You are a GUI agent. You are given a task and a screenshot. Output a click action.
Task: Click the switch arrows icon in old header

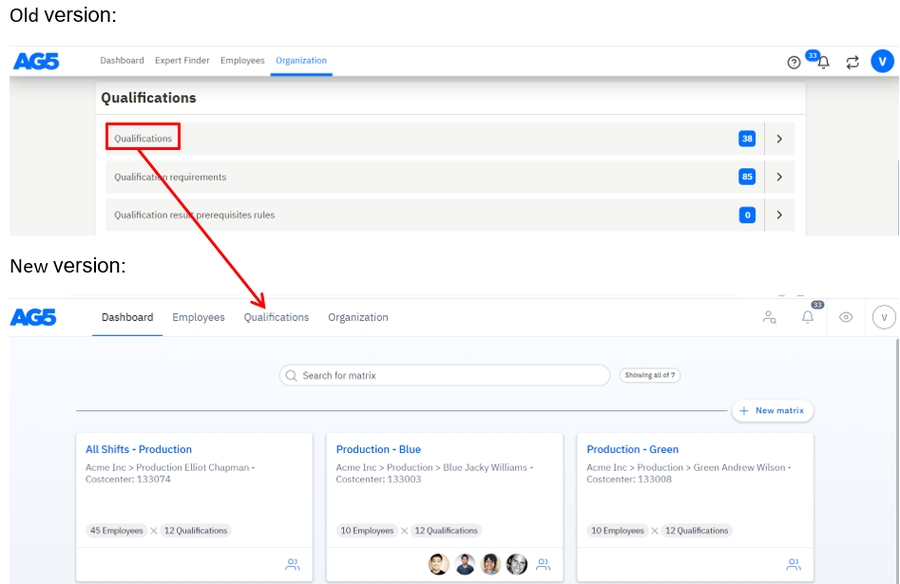852,62
